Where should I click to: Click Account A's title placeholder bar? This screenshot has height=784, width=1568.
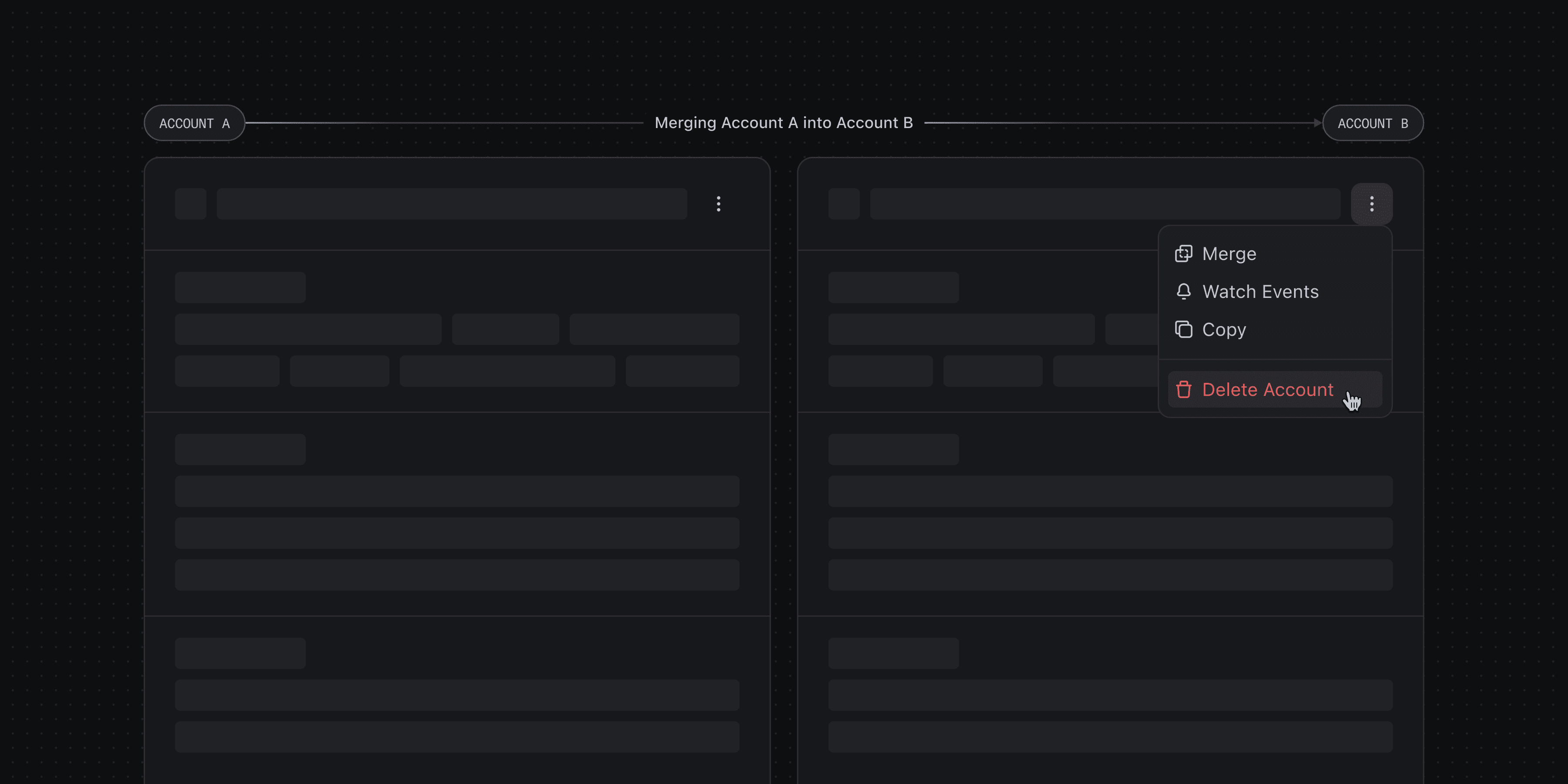[452, 204]
